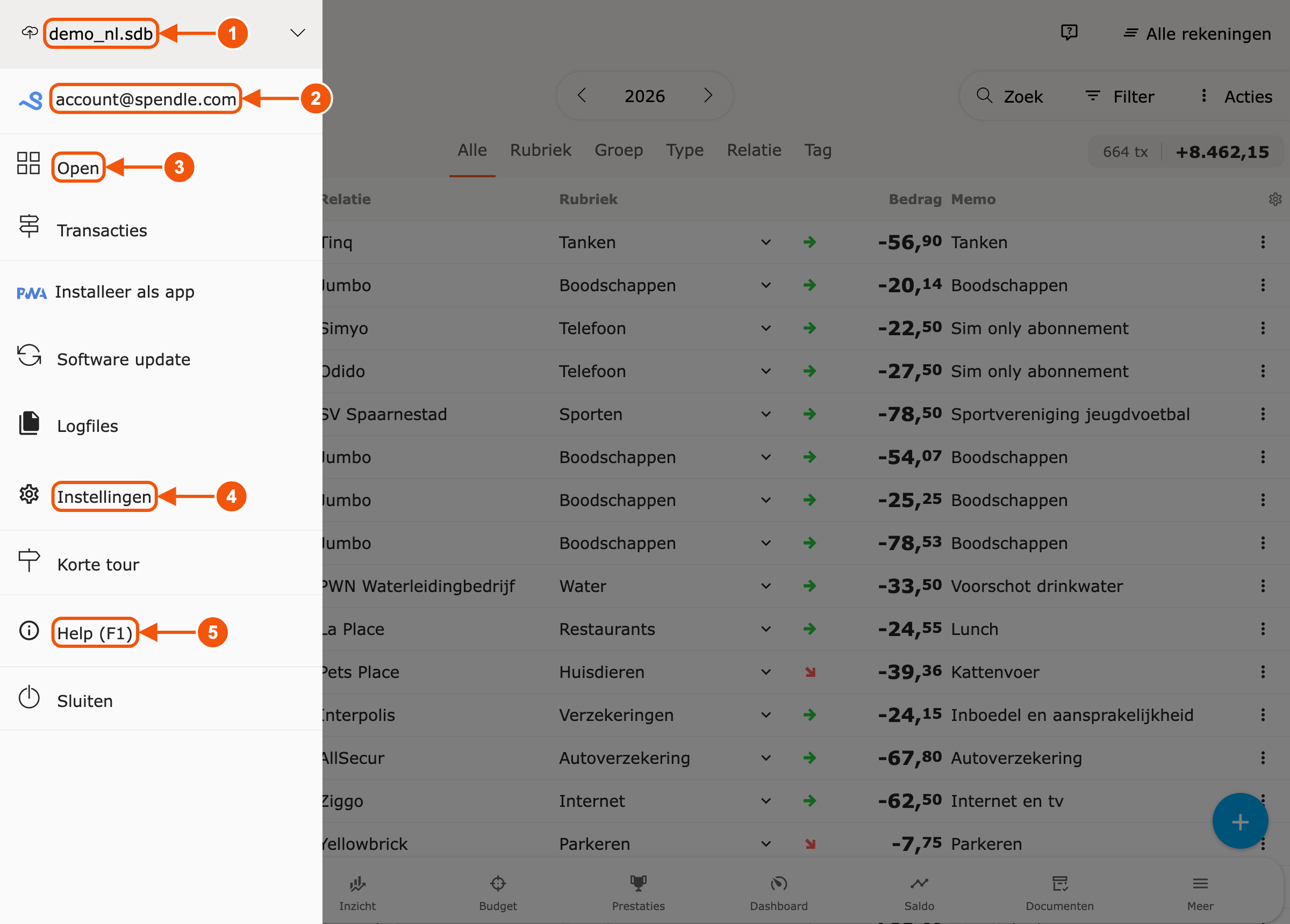This screenshot has height=924, width=1290.
Task: Open the Inzicht bottom navigation item
Action: coord(357,893)
